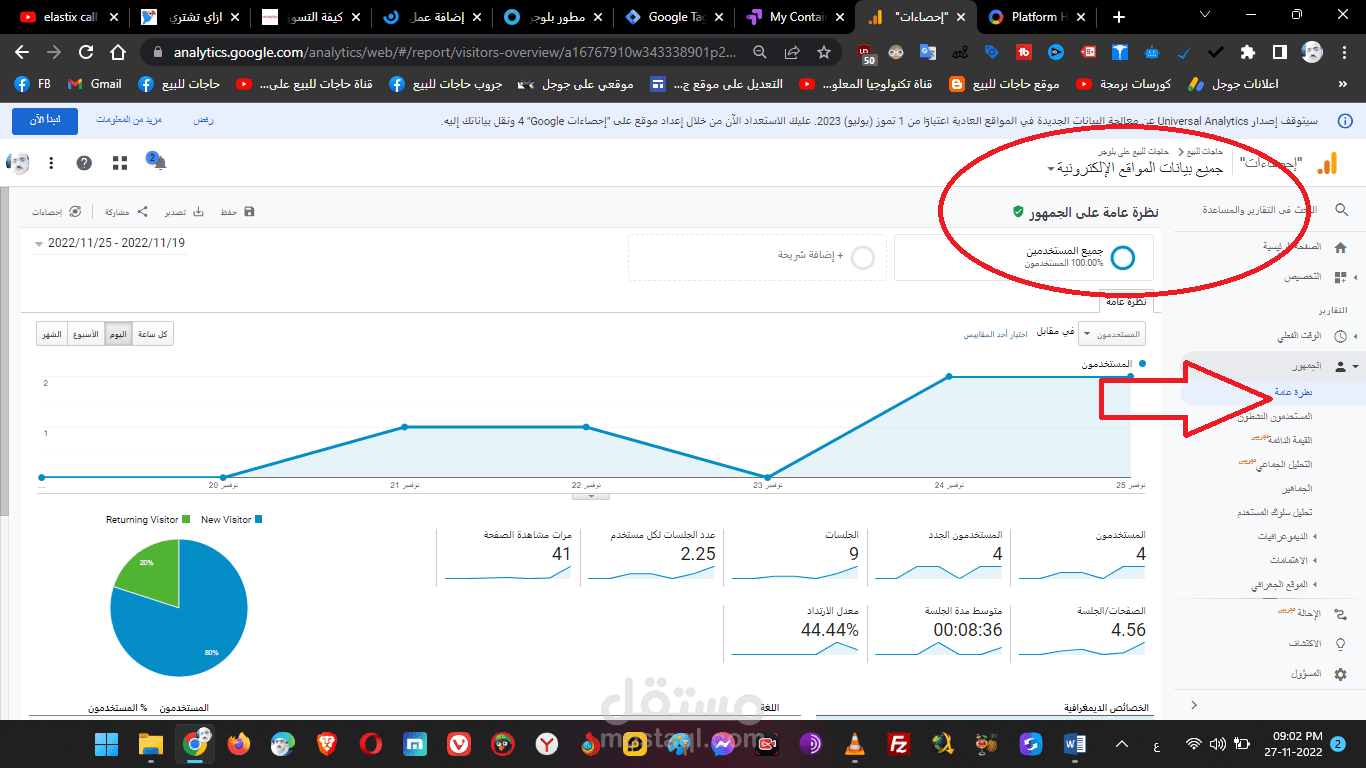Viewport: 1366px width, 768px height.
Task: Open the Google apps grid
Action: [120, 163]
